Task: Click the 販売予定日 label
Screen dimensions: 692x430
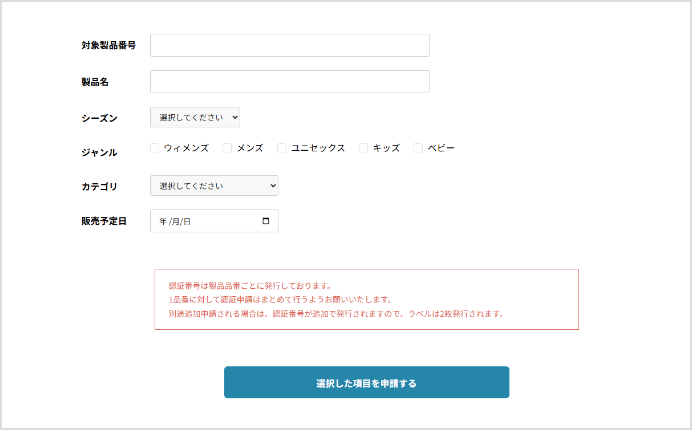Action: (104, 221)
